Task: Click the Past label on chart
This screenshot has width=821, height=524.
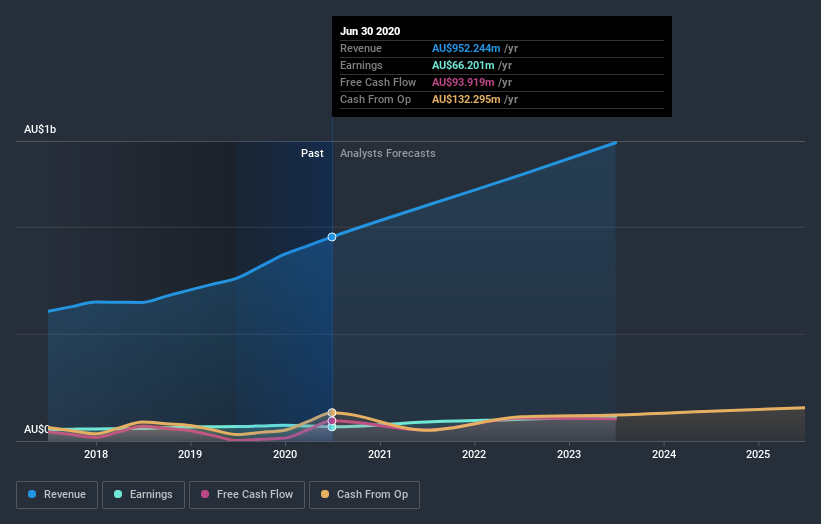Action: pyautogui.click(x=312, y=153)
